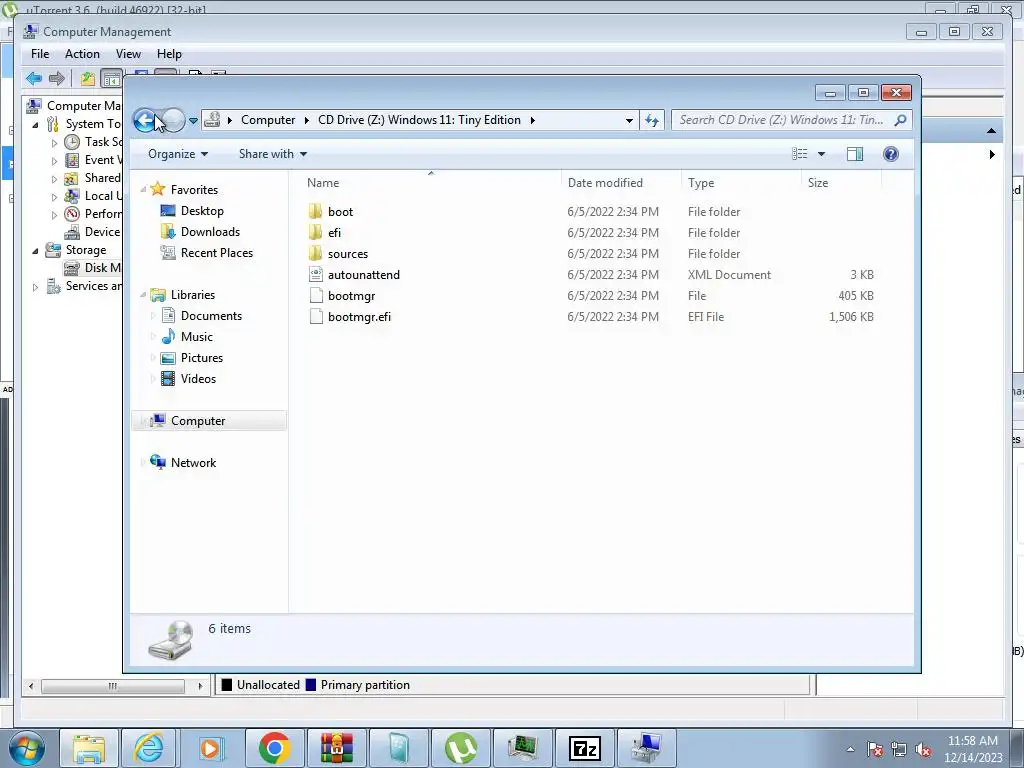Collapse the Storage tree node
Screen dimensions: 1024x768
(x=35, y=250)
